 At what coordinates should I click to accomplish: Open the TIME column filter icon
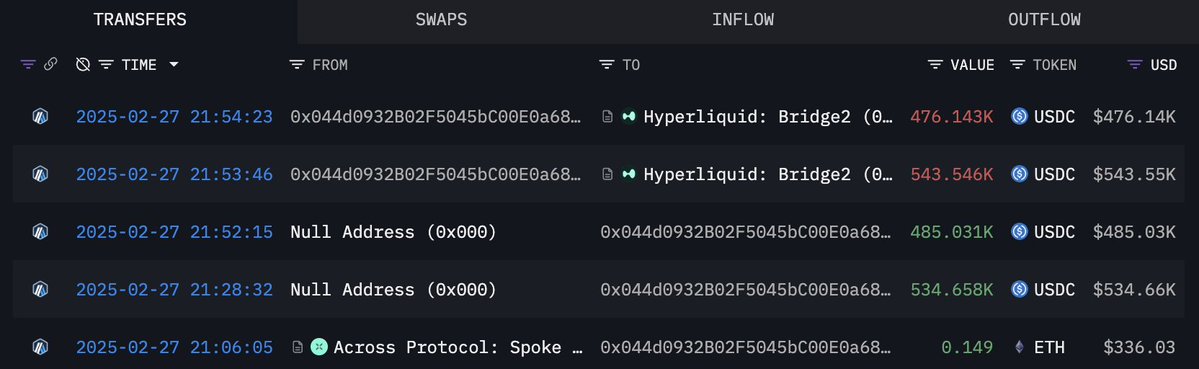[x=106, y=65]
